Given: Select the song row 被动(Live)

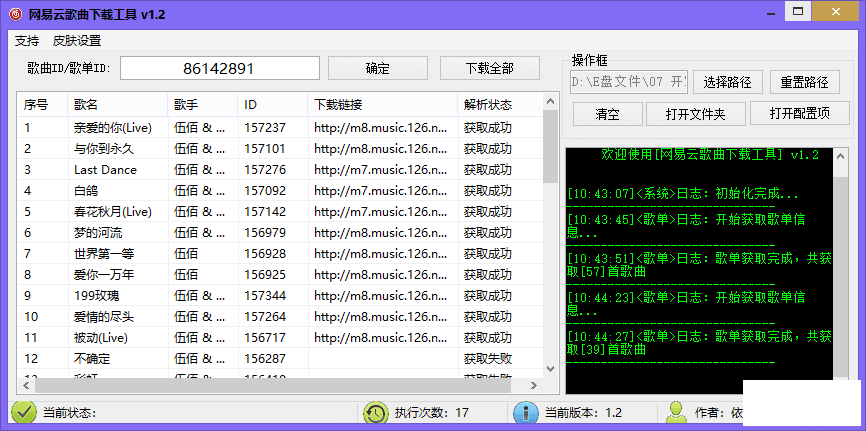Looking at the screenshot, I should pyautogui.click(x=280, y=338).
